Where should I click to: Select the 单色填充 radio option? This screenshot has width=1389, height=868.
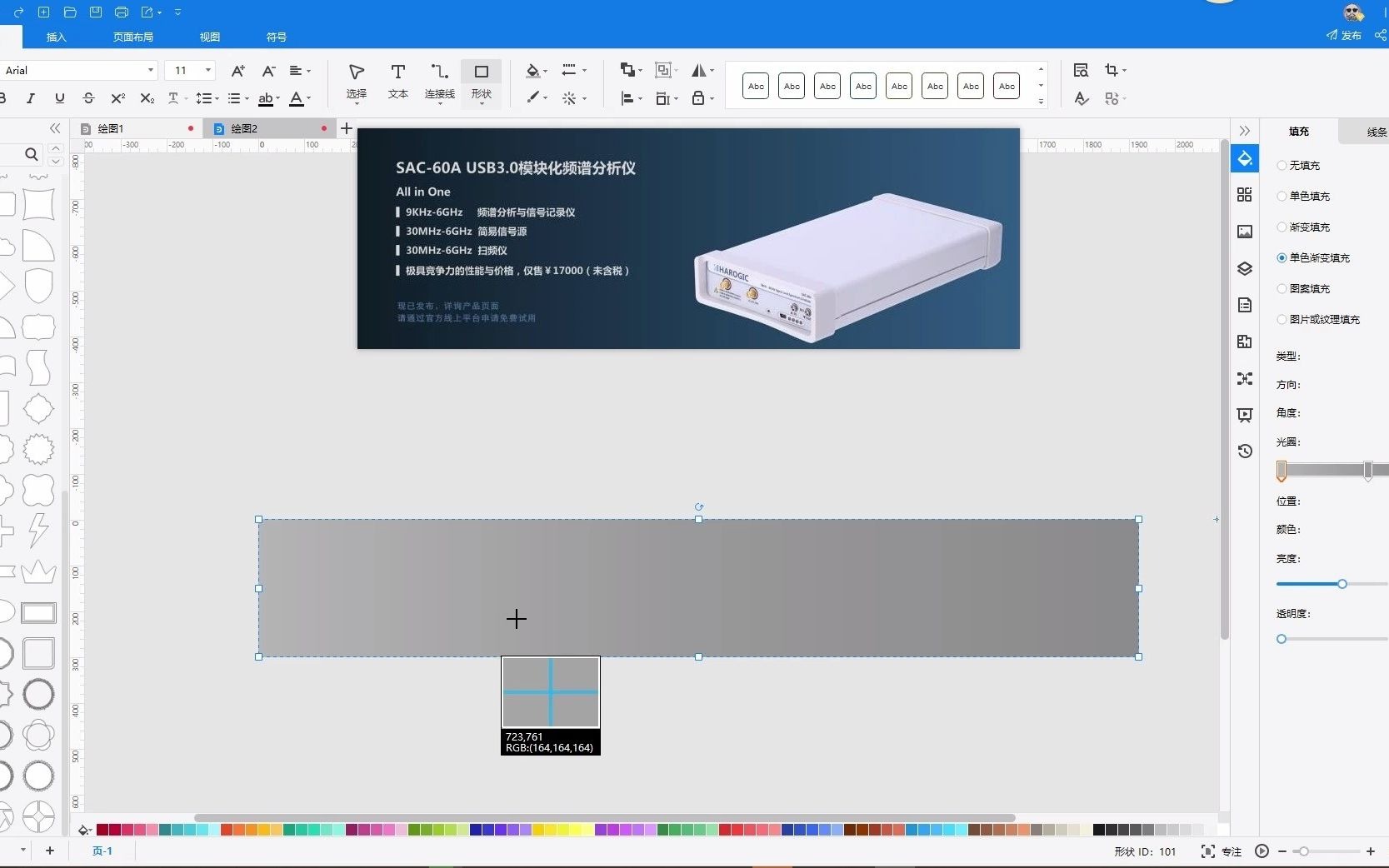point(1282,196)
